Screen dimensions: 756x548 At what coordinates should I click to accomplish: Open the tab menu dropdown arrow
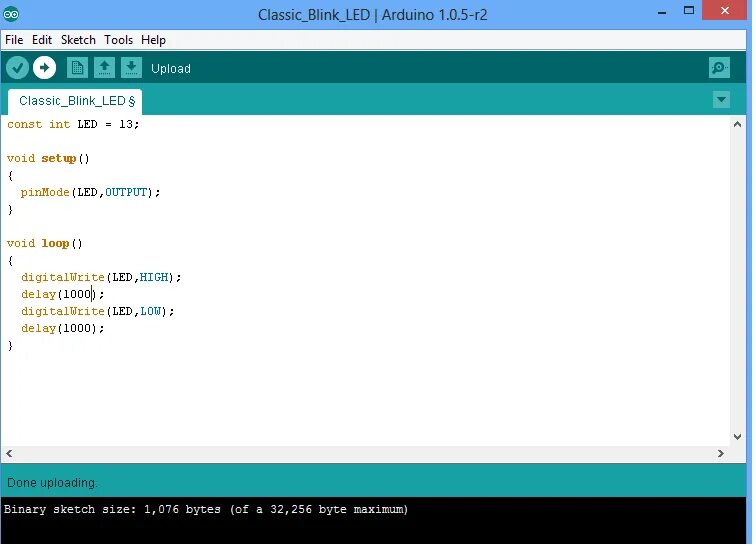721,100
